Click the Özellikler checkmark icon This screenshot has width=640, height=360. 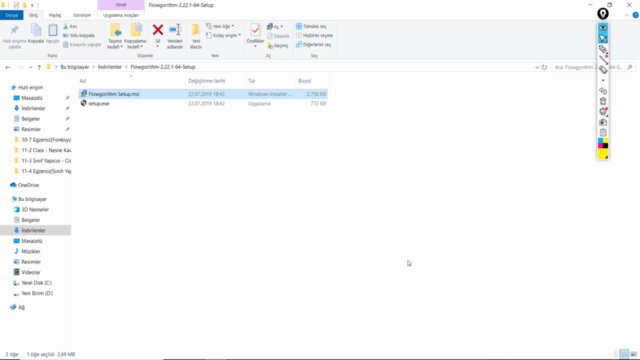point(256,30)
